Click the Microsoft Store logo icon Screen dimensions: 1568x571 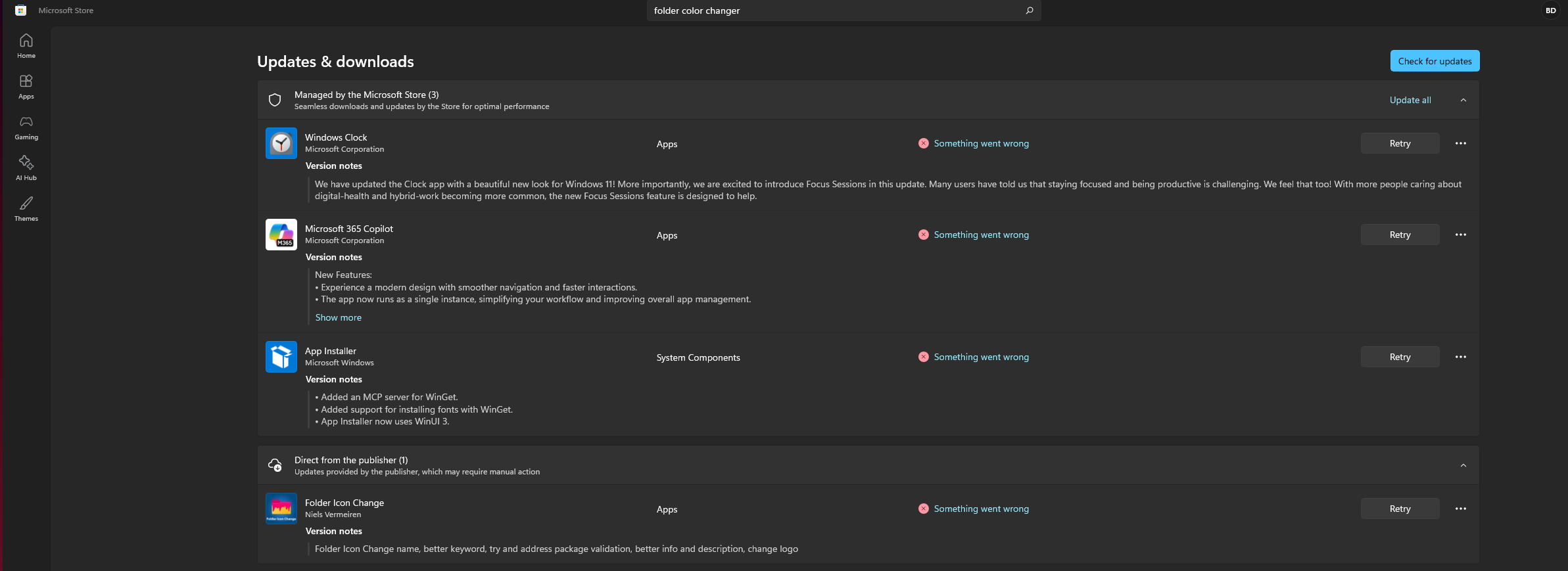click(x=20, y=11)
